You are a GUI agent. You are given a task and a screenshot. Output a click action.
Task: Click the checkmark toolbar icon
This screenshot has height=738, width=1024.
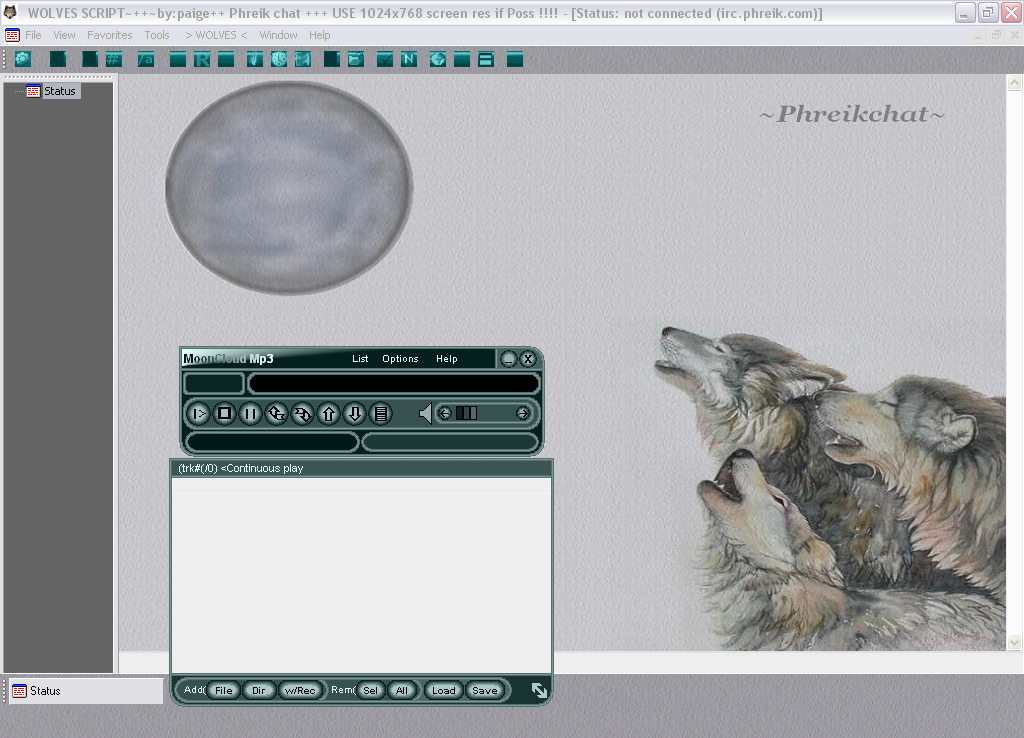coord(385,59)
